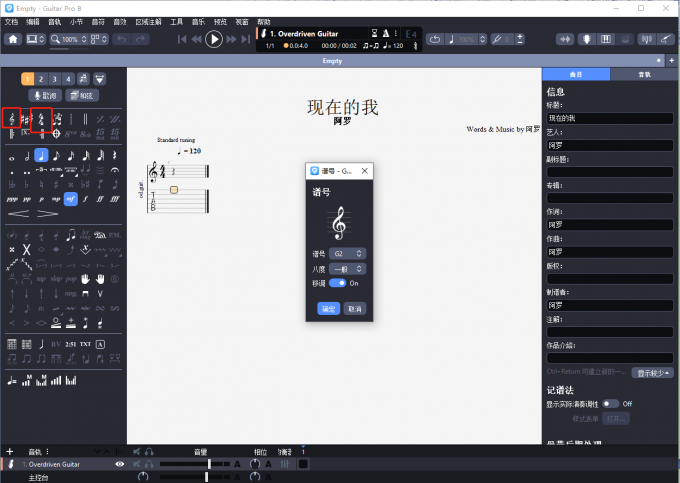Select the quarter note duration
The height and width of the screenshot is (483, 680).
[41, 156]
